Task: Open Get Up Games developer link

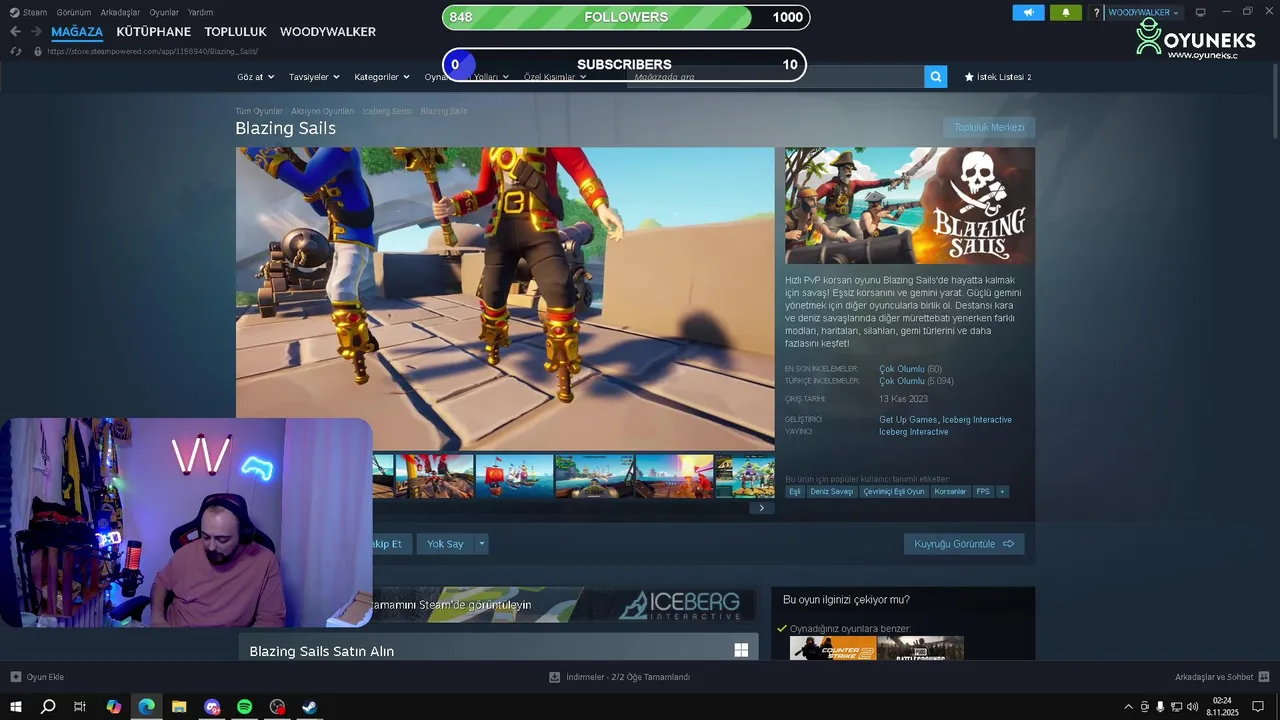Action: point(908,420)
